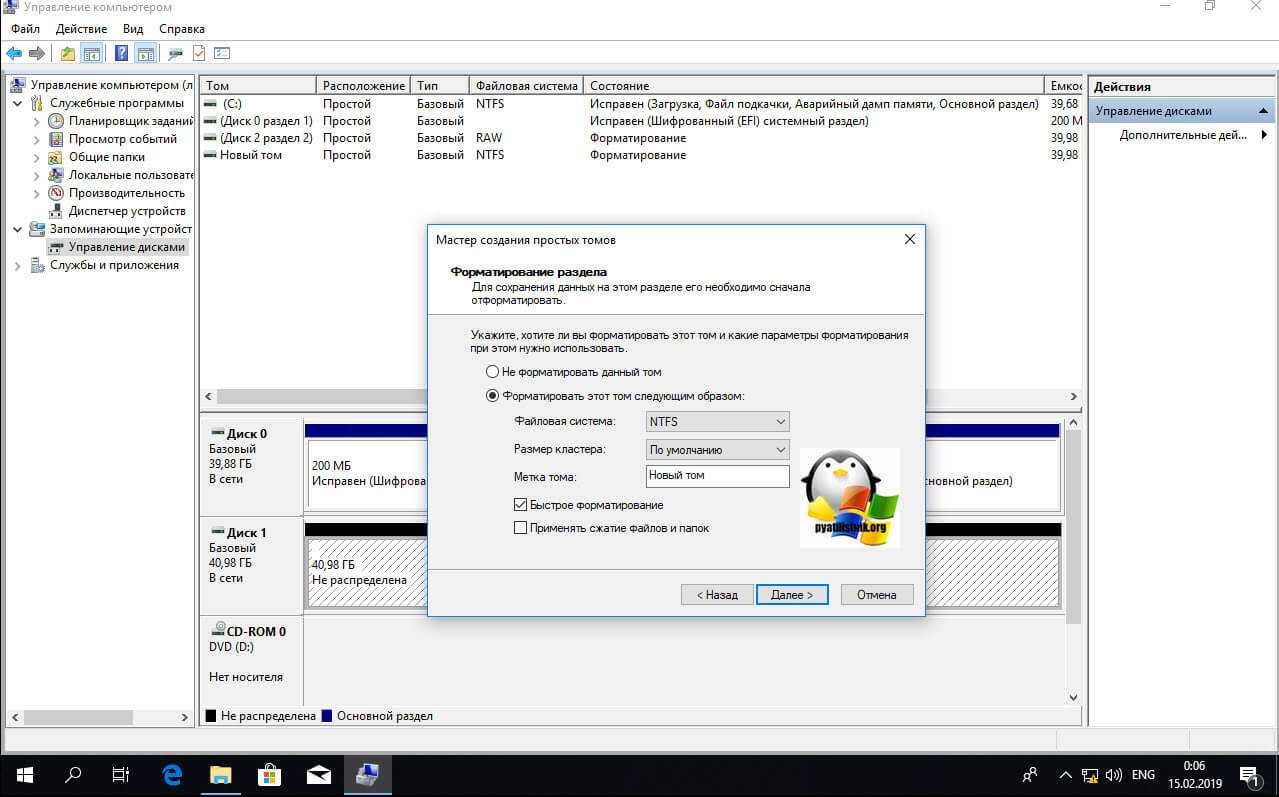Click the 'Далее >' button
The height and width of the screenshot is (797, 1279).
pos(791,594)
